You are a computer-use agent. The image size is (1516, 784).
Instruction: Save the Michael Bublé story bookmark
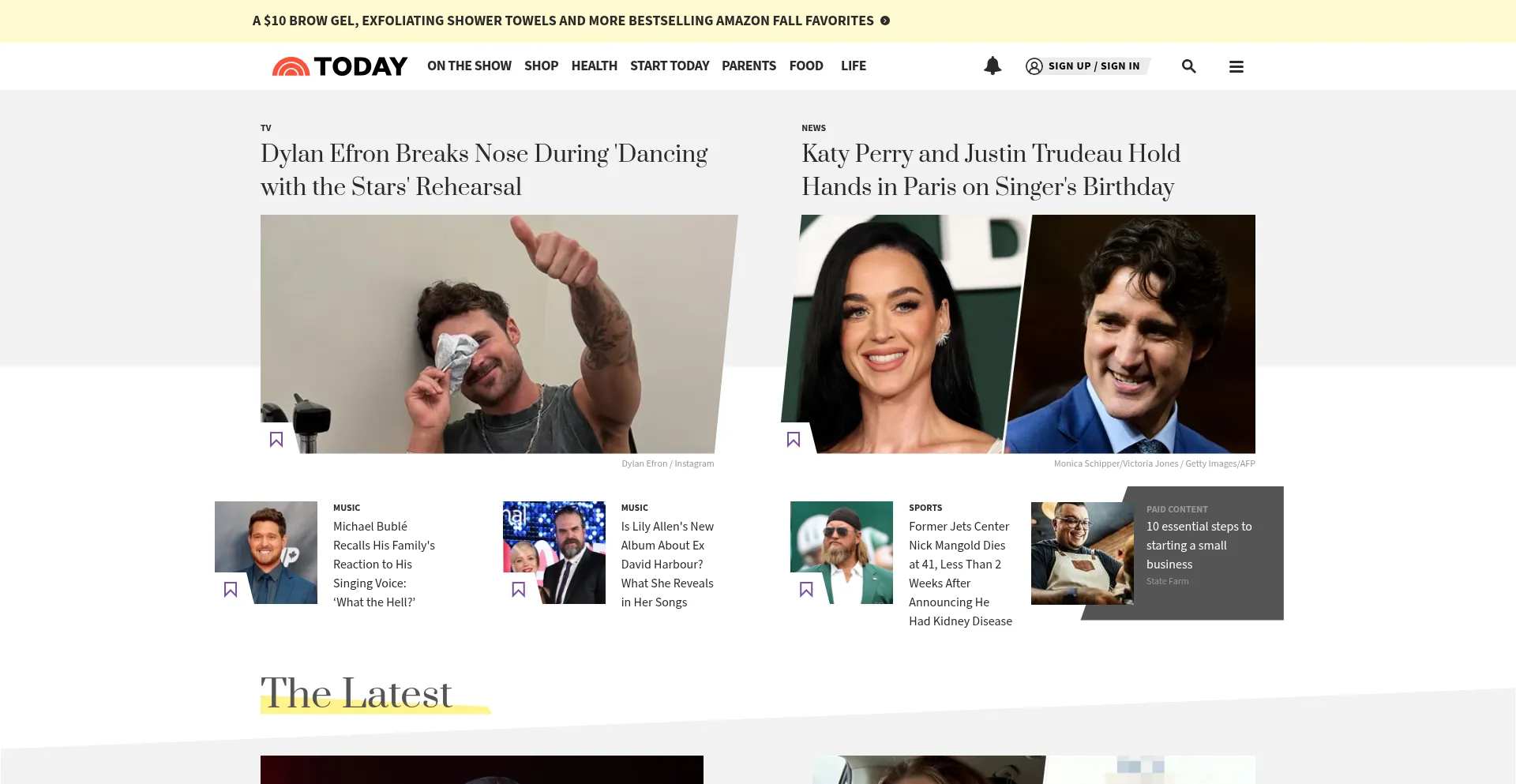pyautogui.click(x=231, y=589)
